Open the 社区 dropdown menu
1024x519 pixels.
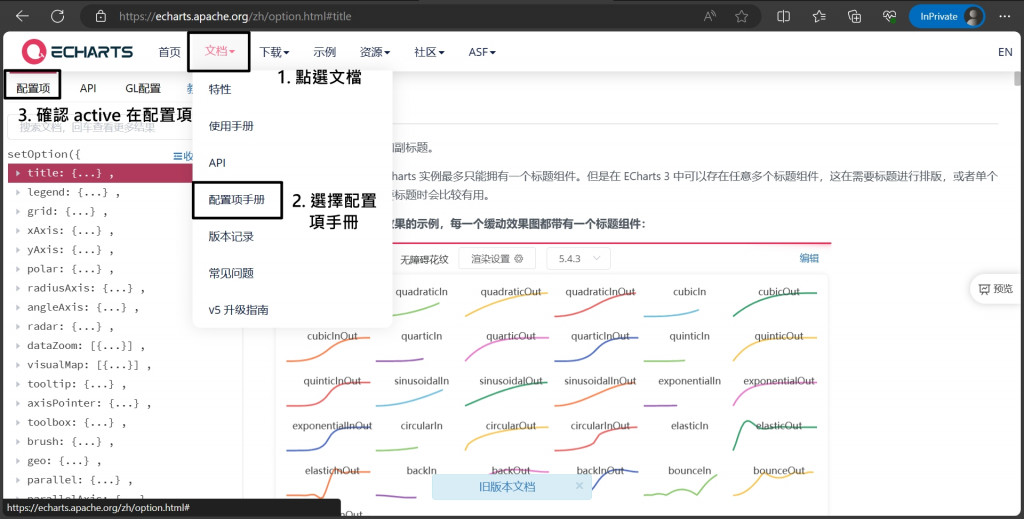[x=429, y=52]
